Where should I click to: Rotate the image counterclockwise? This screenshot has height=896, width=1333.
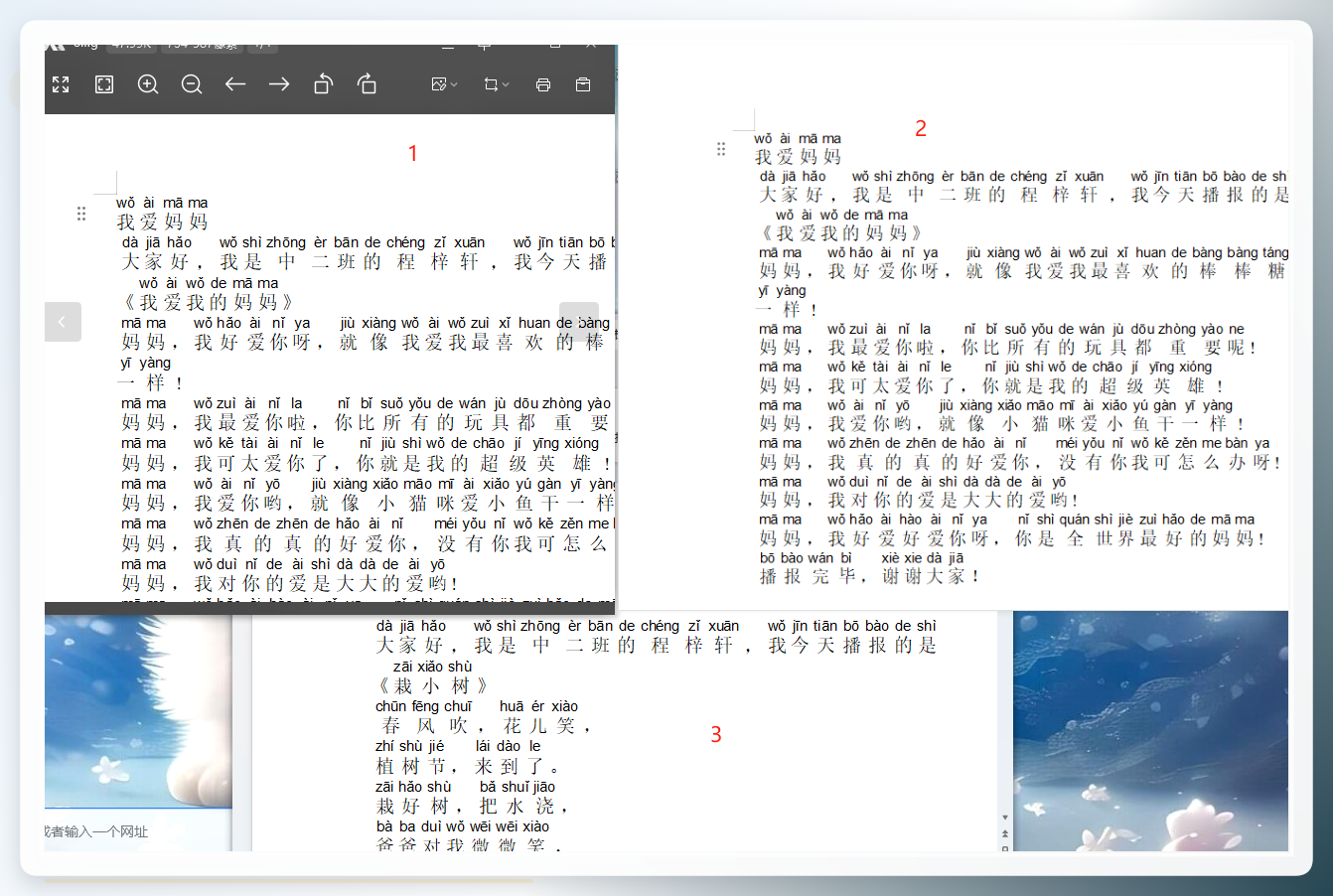click(x=323, y=84)
